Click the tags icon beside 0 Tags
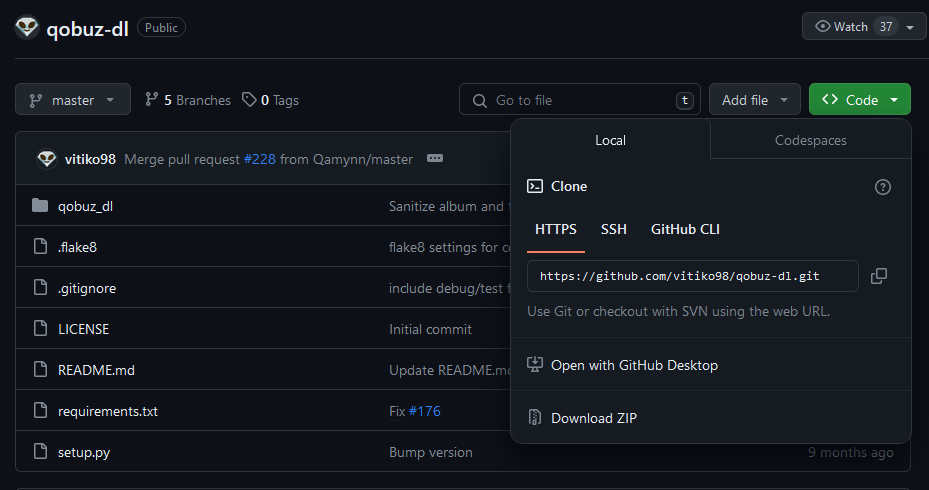This screenshot has height=490, width=929. [x=249, y=100]
